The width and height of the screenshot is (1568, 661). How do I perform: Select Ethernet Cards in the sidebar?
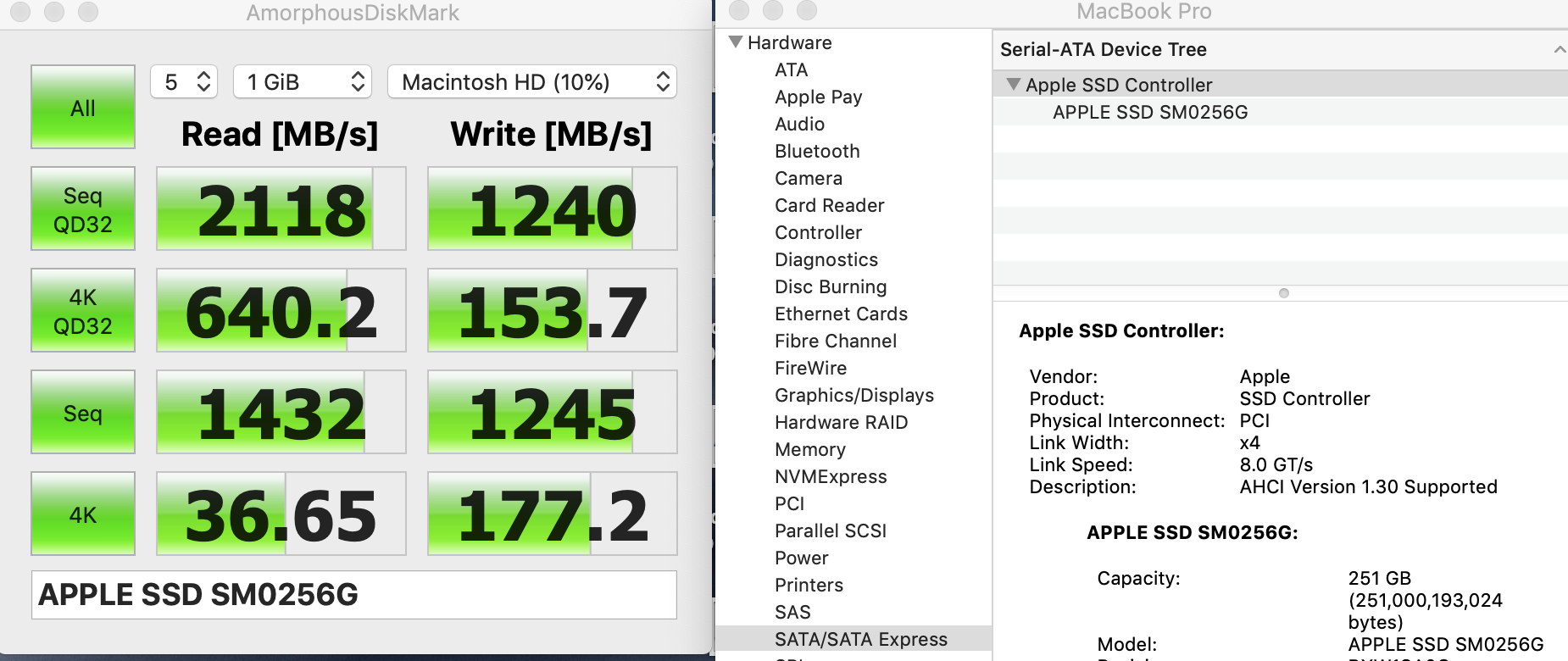click(x=842, y=314)
